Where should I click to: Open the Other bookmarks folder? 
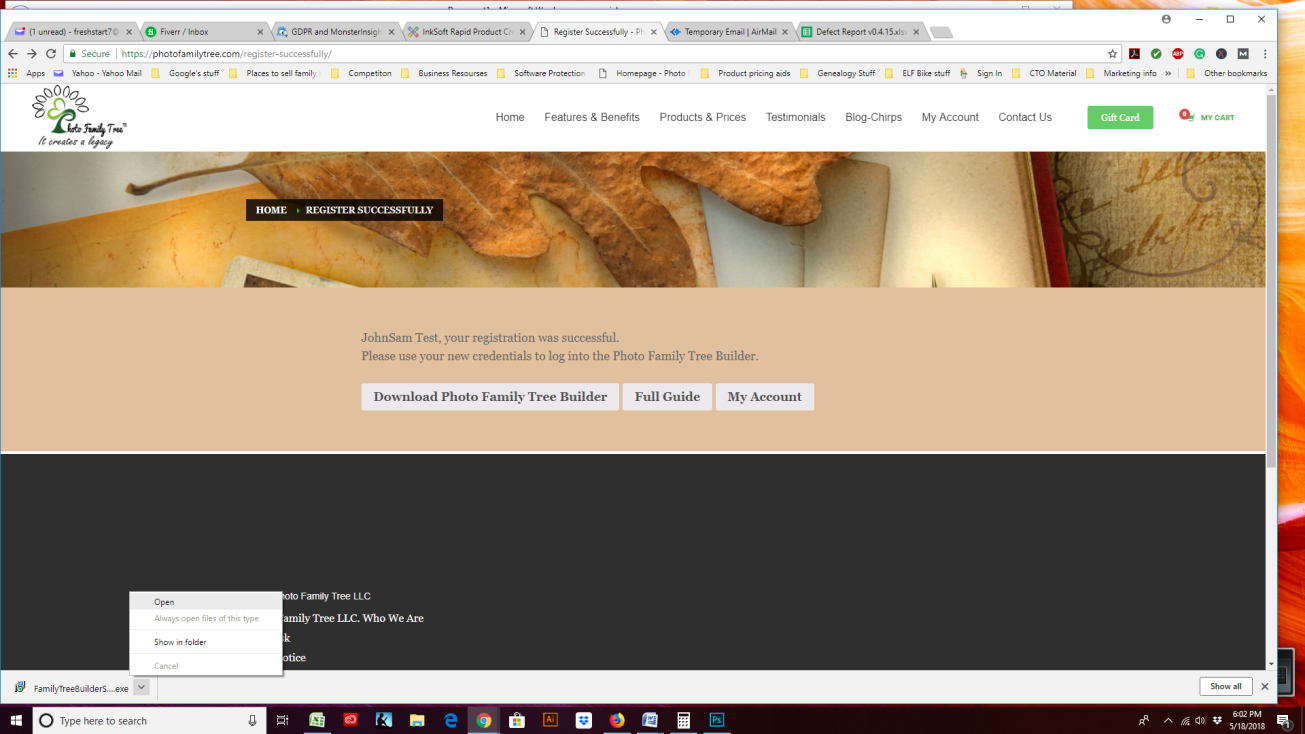click(x=1227, y=73)
